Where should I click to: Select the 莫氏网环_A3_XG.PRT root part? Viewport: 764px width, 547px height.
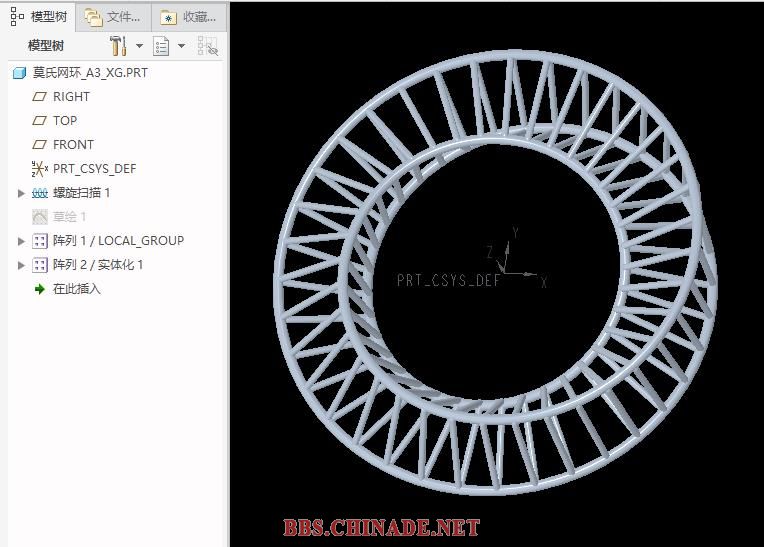pyautogui.click(x=90, y=73)
